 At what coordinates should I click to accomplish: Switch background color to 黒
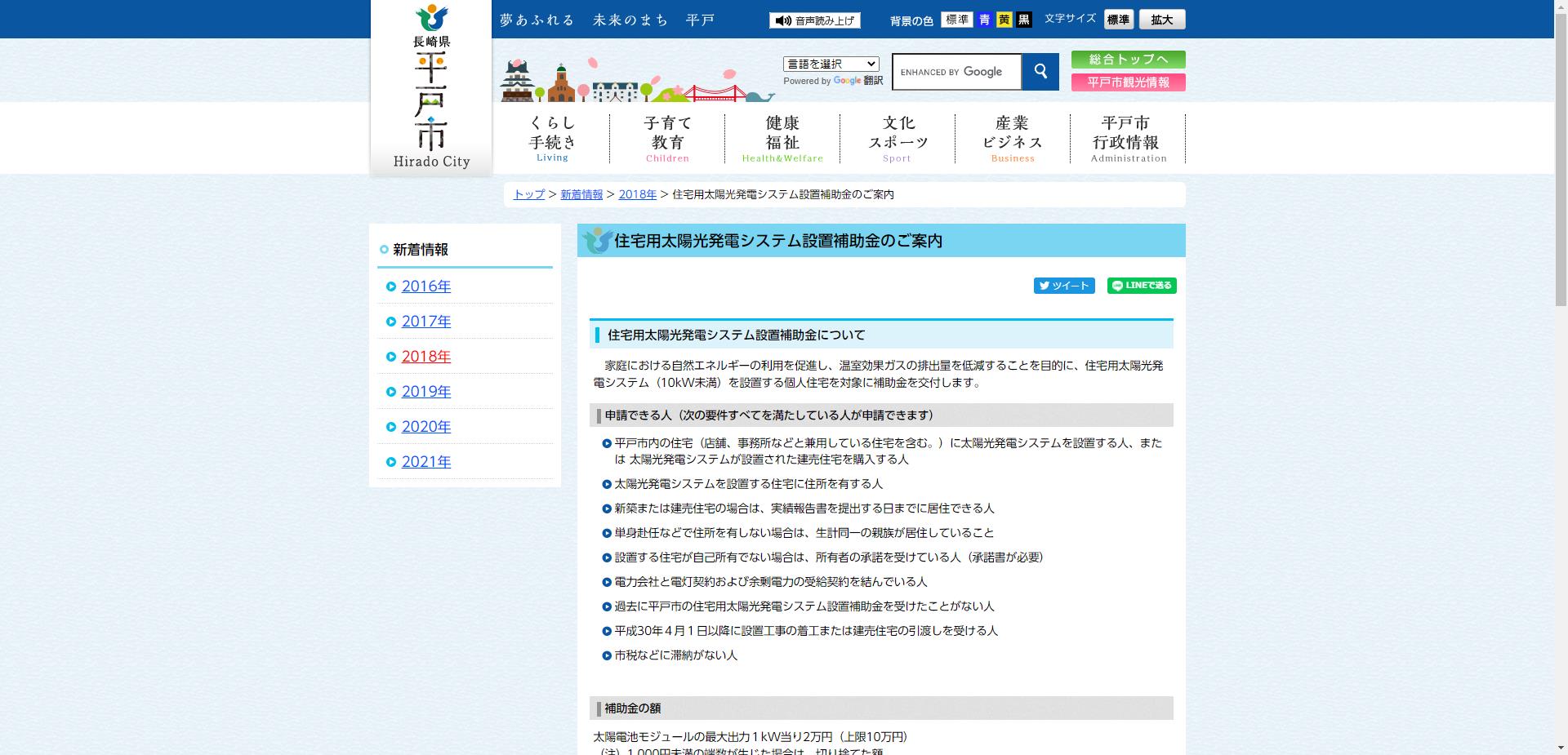click(1024, 20)
